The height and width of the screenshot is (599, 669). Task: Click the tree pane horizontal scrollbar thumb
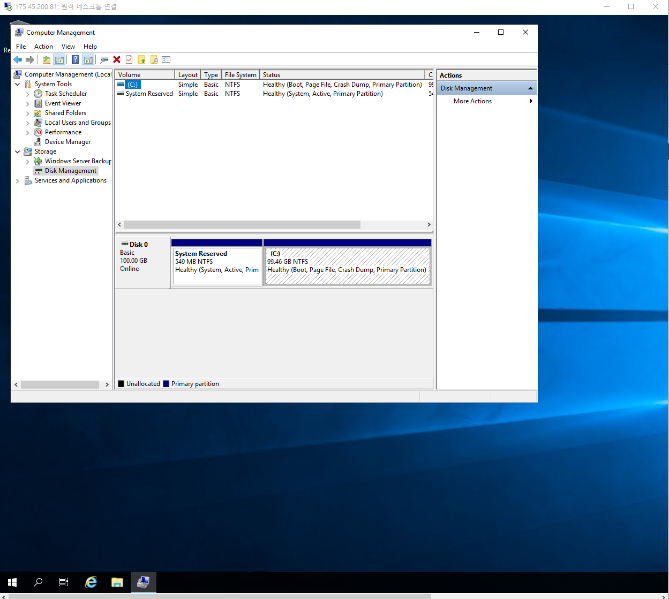(60, 385)
